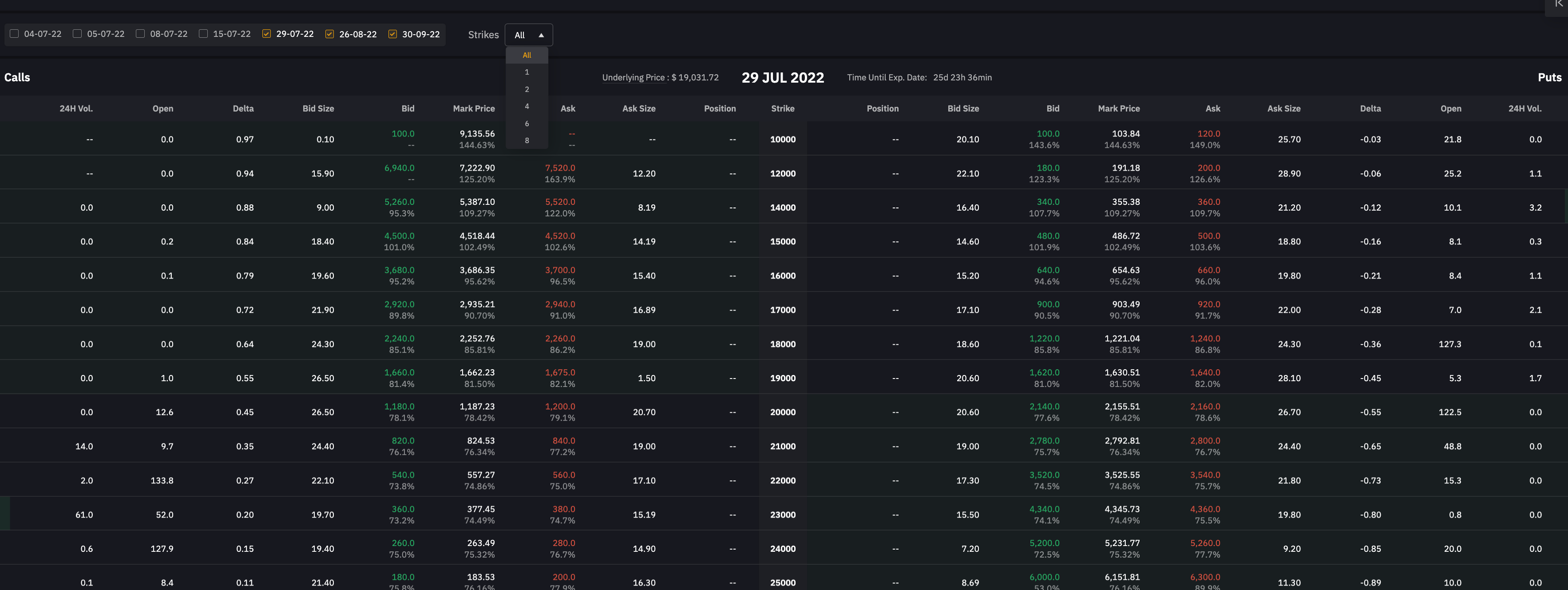Click call open interest 133.8 at strike 22000

tap(162, 481)
